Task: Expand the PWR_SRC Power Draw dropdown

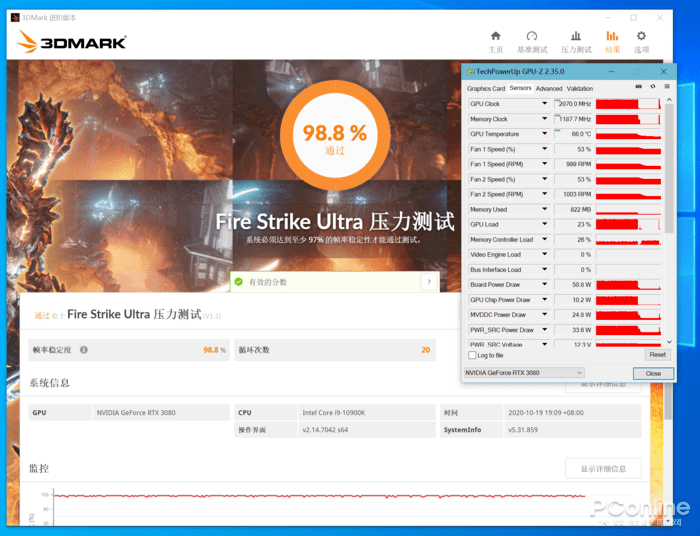Action: [545, 330]
